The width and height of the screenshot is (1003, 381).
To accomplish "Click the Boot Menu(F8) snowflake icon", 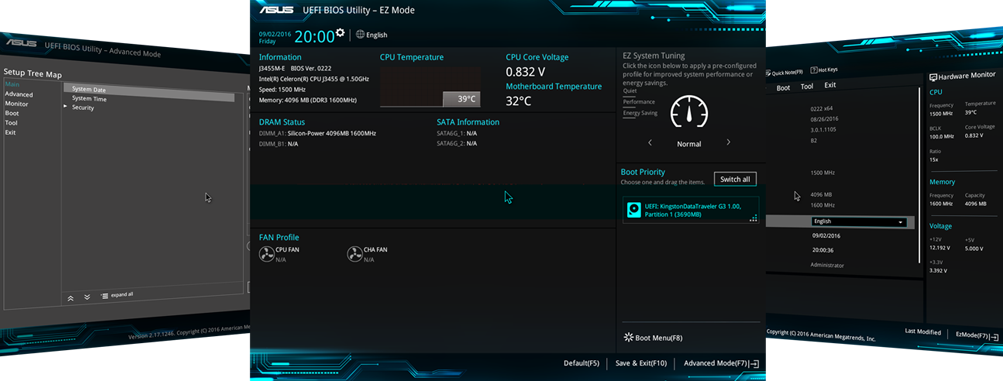I will [628, 338].
